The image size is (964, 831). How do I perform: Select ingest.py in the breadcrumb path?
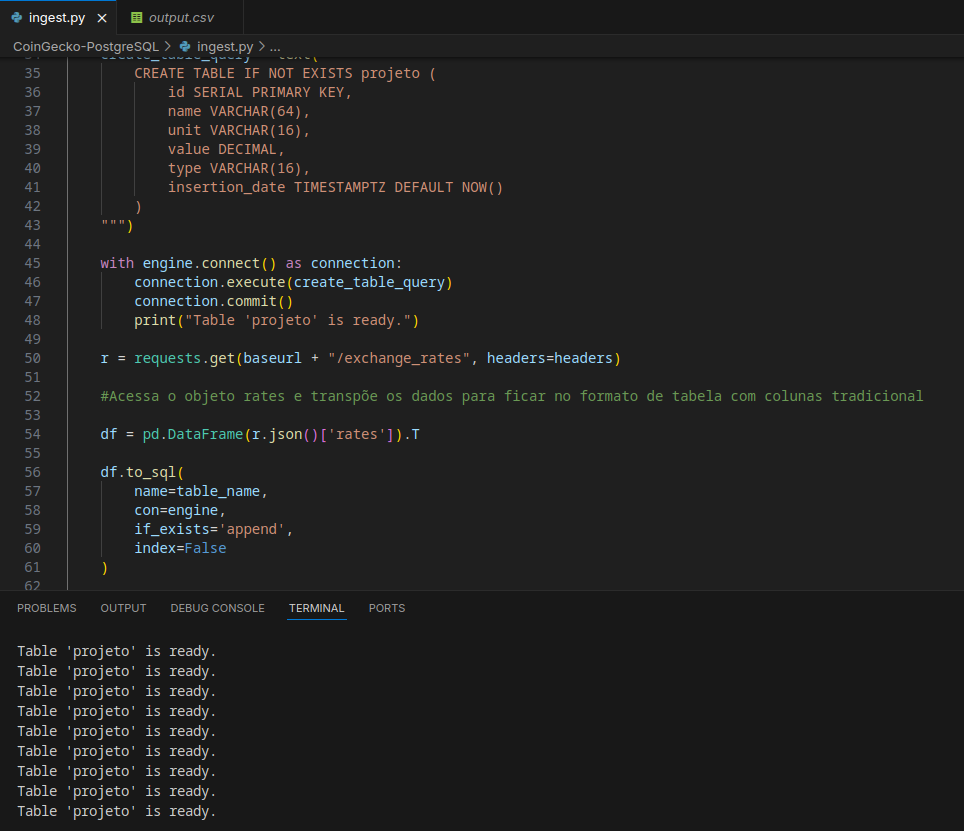coord(225,47)
